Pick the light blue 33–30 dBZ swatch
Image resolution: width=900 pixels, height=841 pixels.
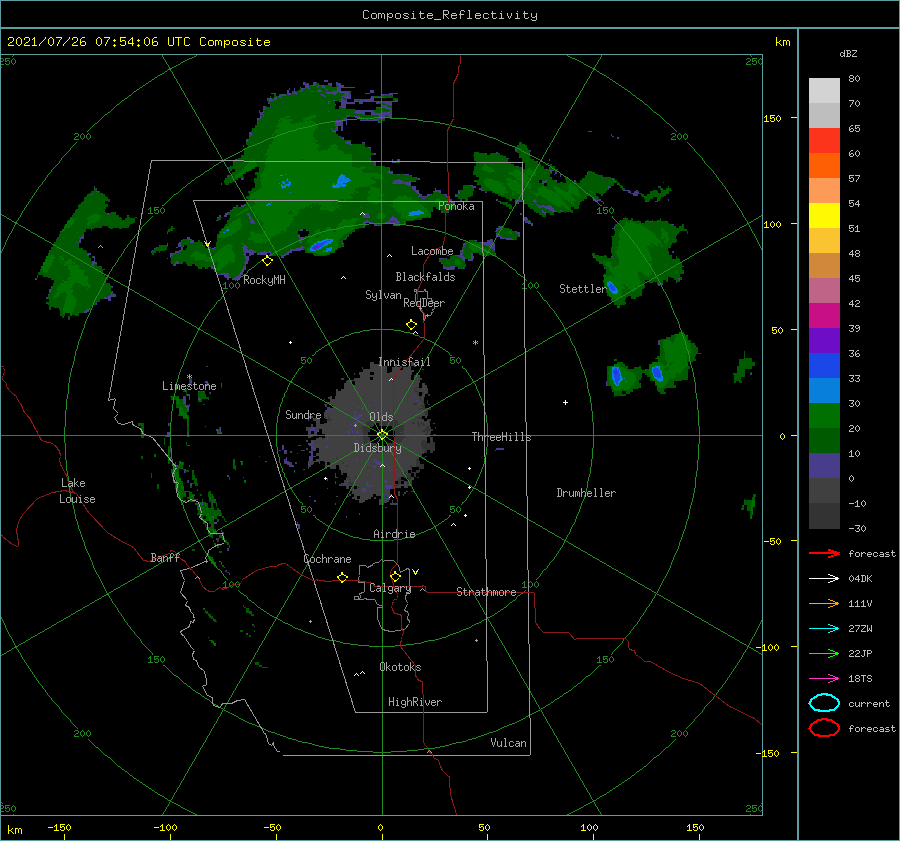tap(824, 390)
